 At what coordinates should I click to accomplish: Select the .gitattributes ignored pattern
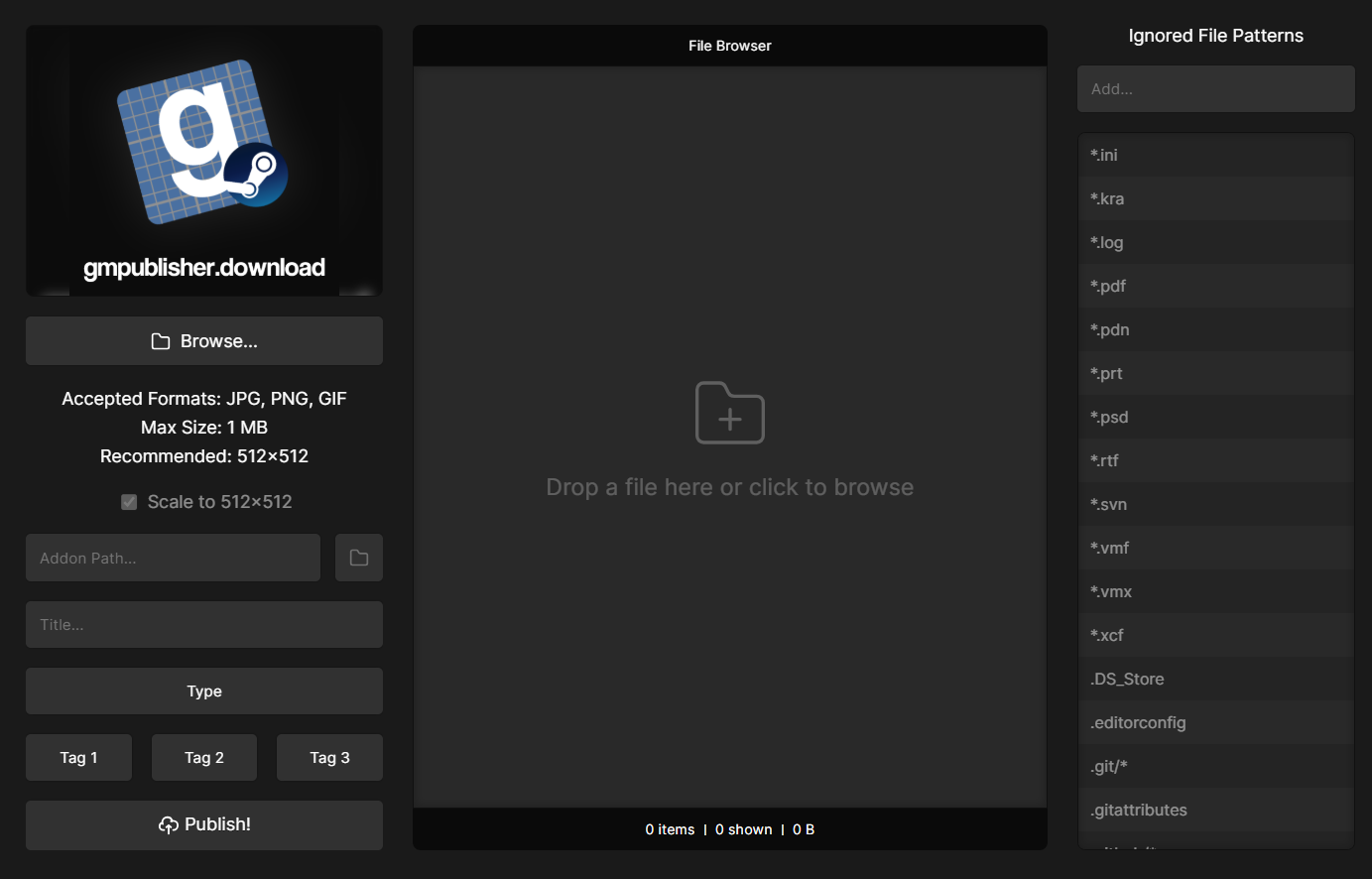click(x=1216, y=810)
